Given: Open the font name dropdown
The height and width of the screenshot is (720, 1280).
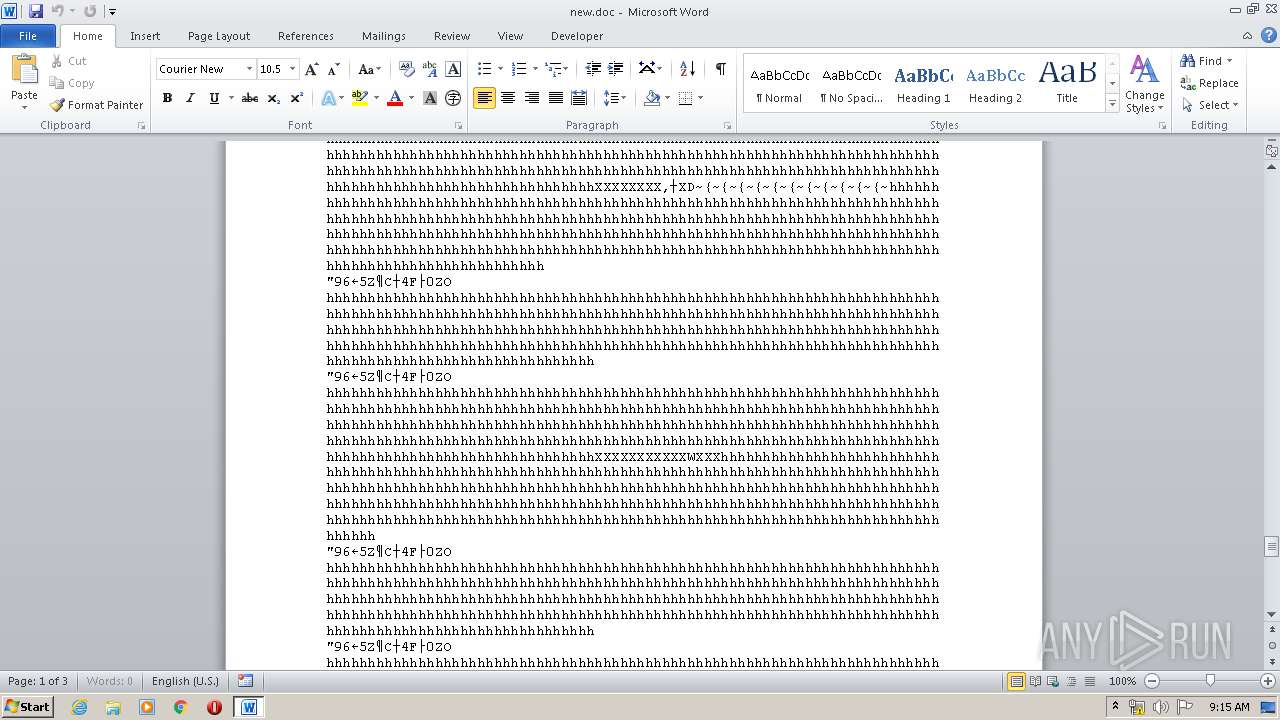Looking at the screenshot, I should pyautogui.click(x=249, y=69).
